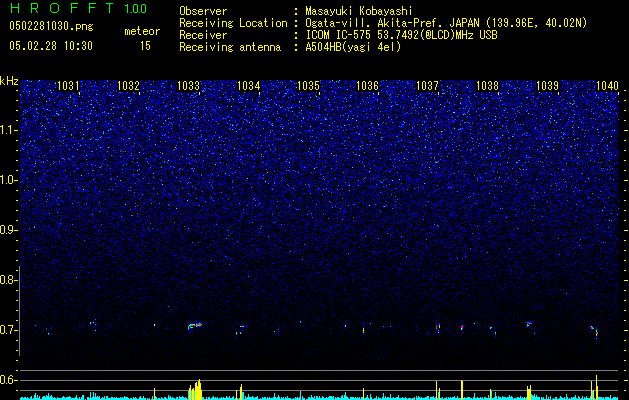This screenshot has width=629, height=400.
Task: Click observer name Masayuki Kobayashi
Action: coord(359,11)
